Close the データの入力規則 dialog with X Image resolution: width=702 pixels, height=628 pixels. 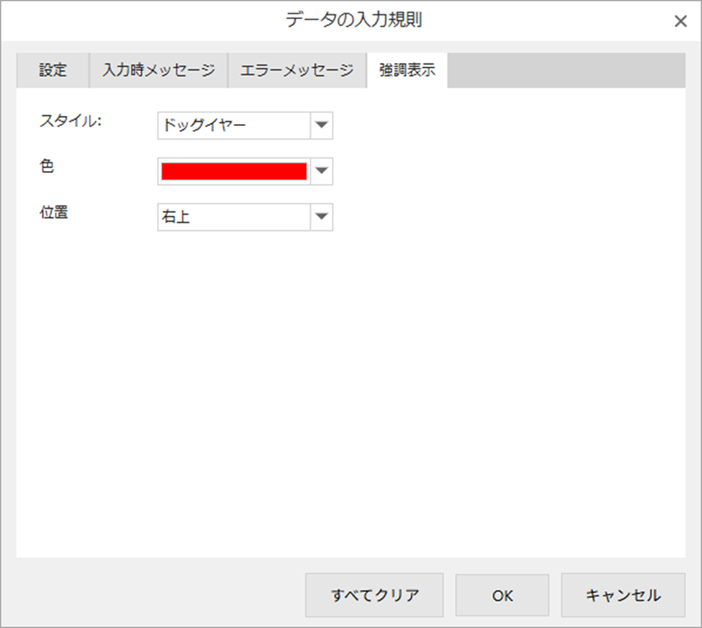pos(680,21)
